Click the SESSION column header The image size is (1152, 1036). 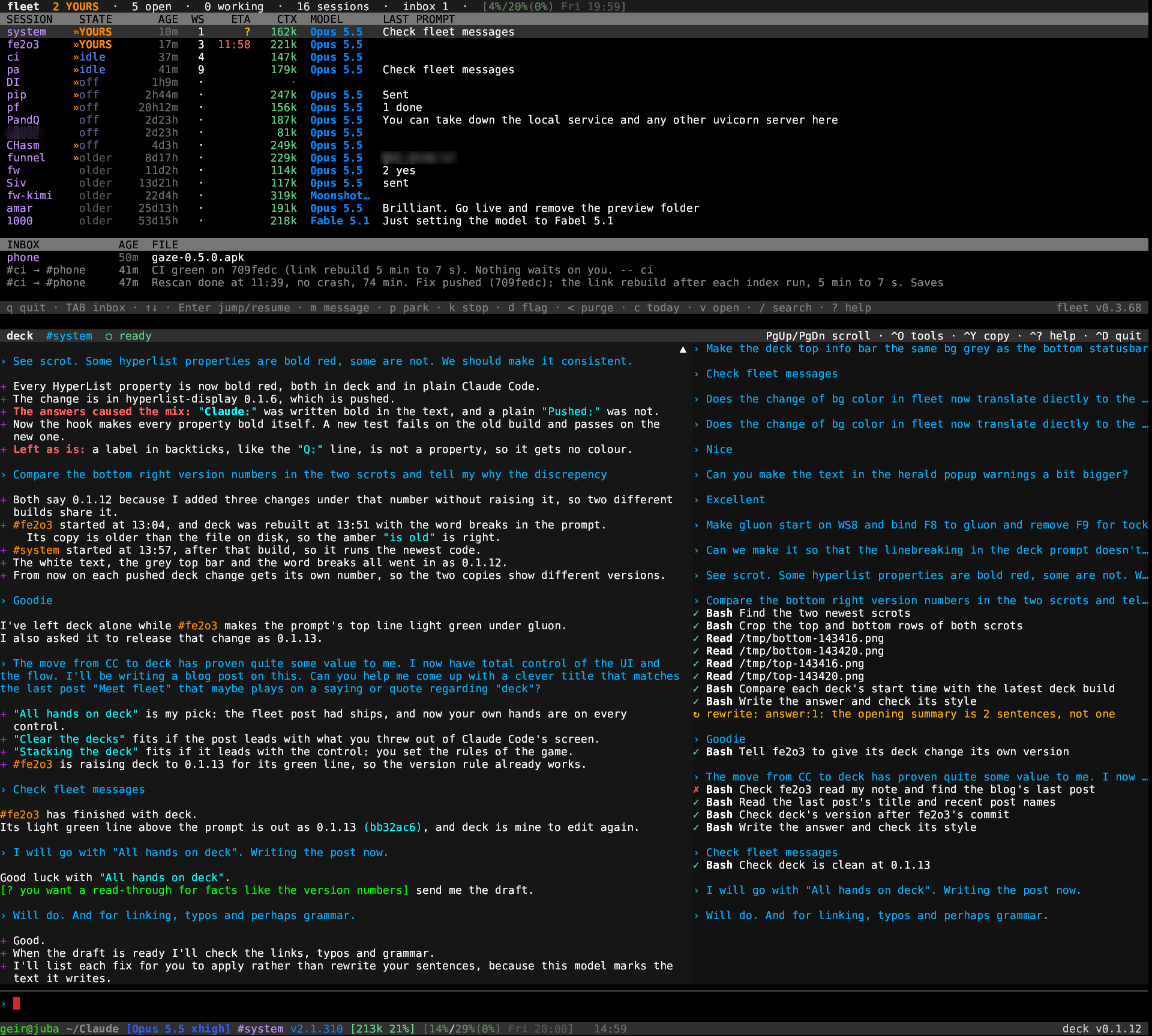point(29,19)
